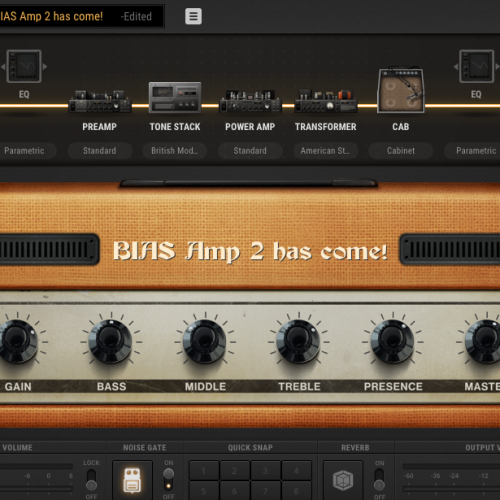Viewport: 500px width, 500px height.
Task: Open the Transformer module icon
Action: pos(326,101)
